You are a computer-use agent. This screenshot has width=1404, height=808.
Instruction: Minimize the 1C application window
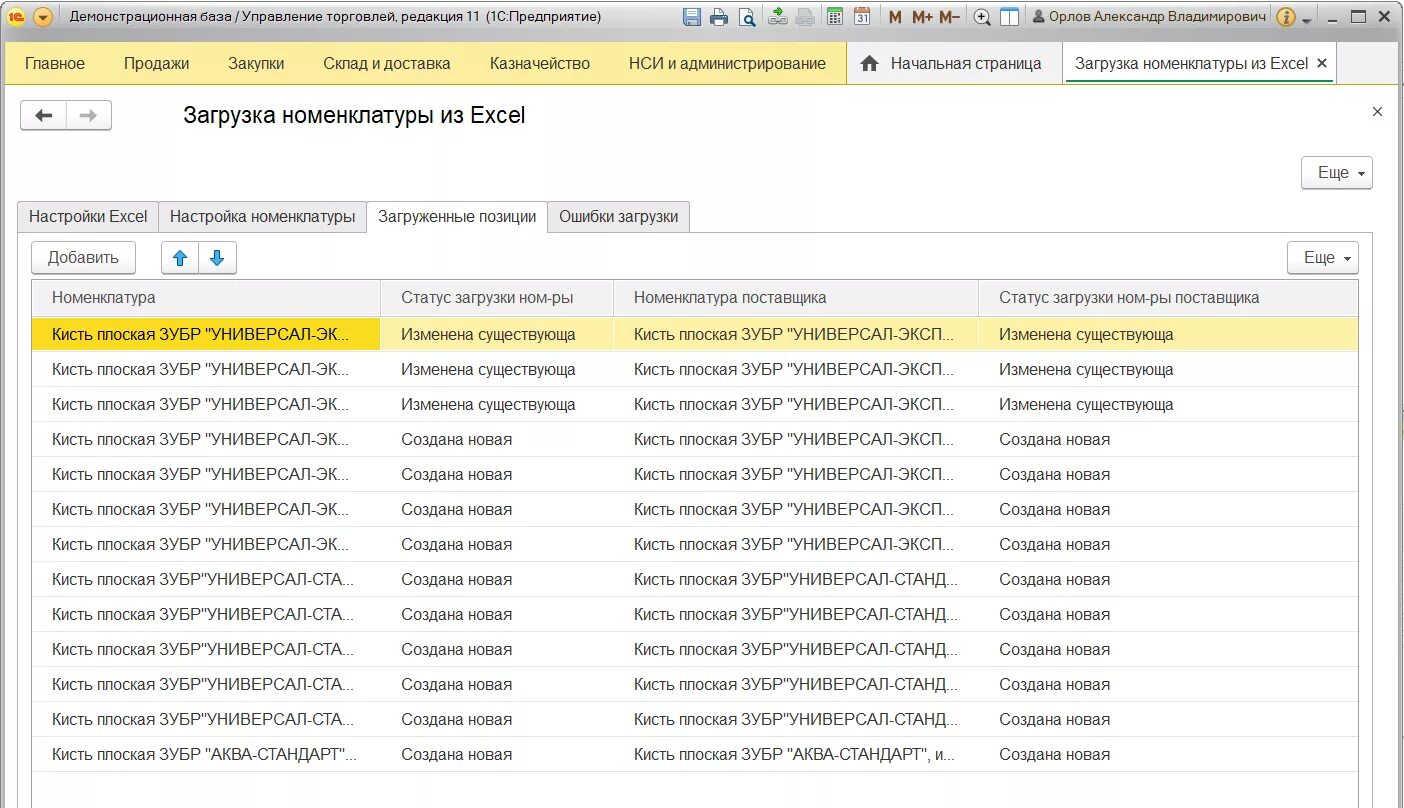coord(1332,17)
